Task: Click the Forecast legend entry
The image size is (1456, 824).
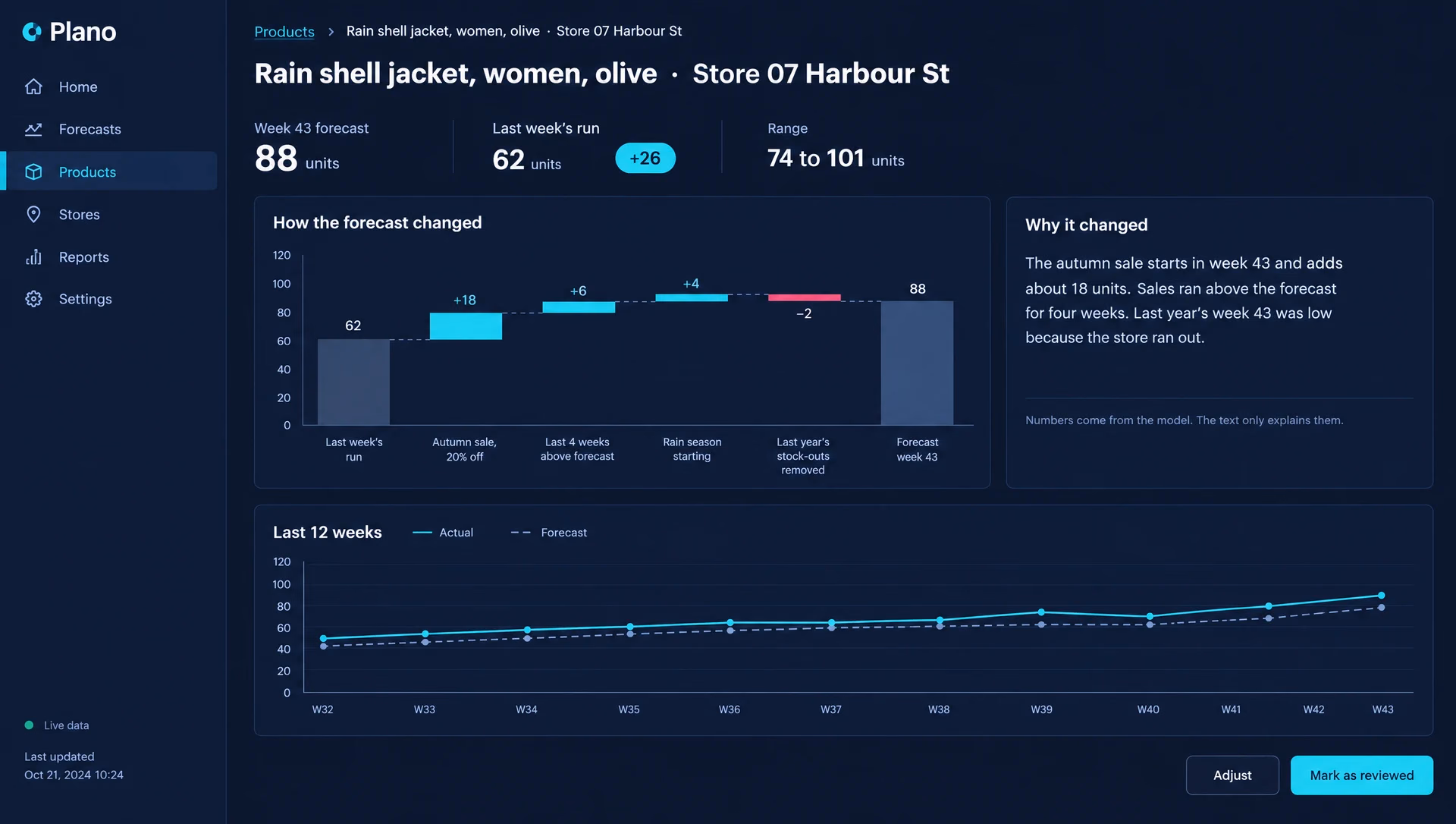Action: click(549, 533)
